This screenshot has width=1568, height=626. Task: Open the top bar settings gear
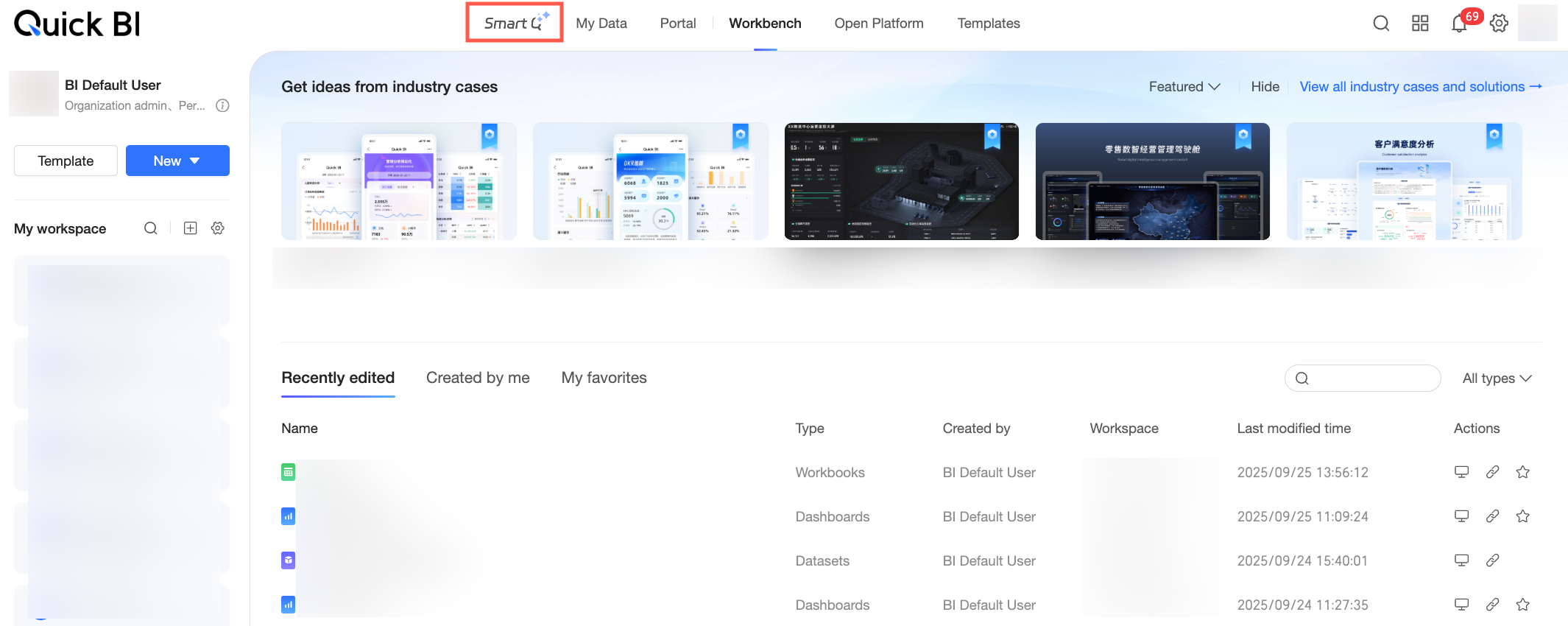point(1499,24)
